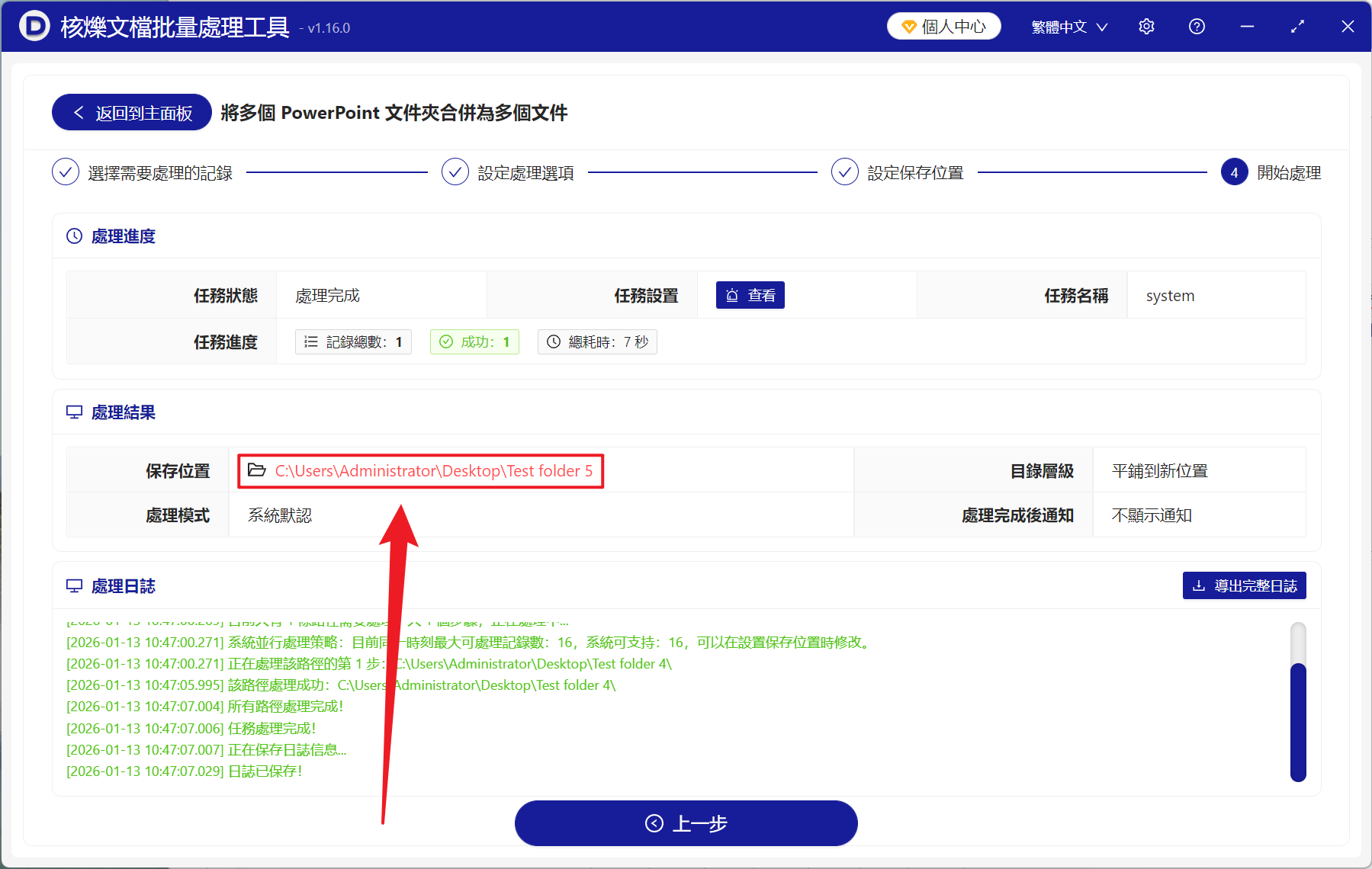1372x869 pixels.
Task: Open the Help question mark icon
Action: (x=1196, y=26)
